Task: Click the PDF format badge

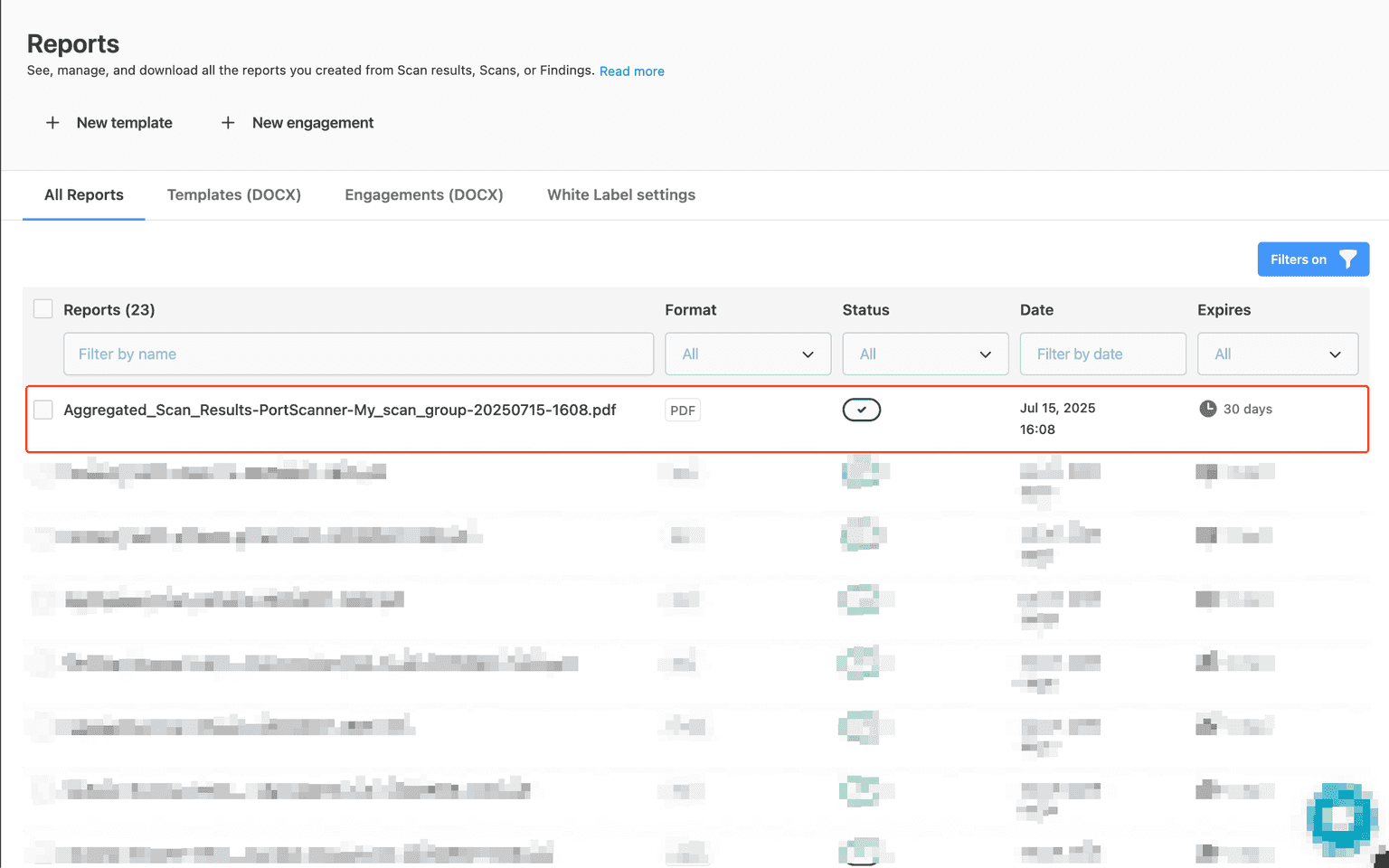Action: (683, 410)
